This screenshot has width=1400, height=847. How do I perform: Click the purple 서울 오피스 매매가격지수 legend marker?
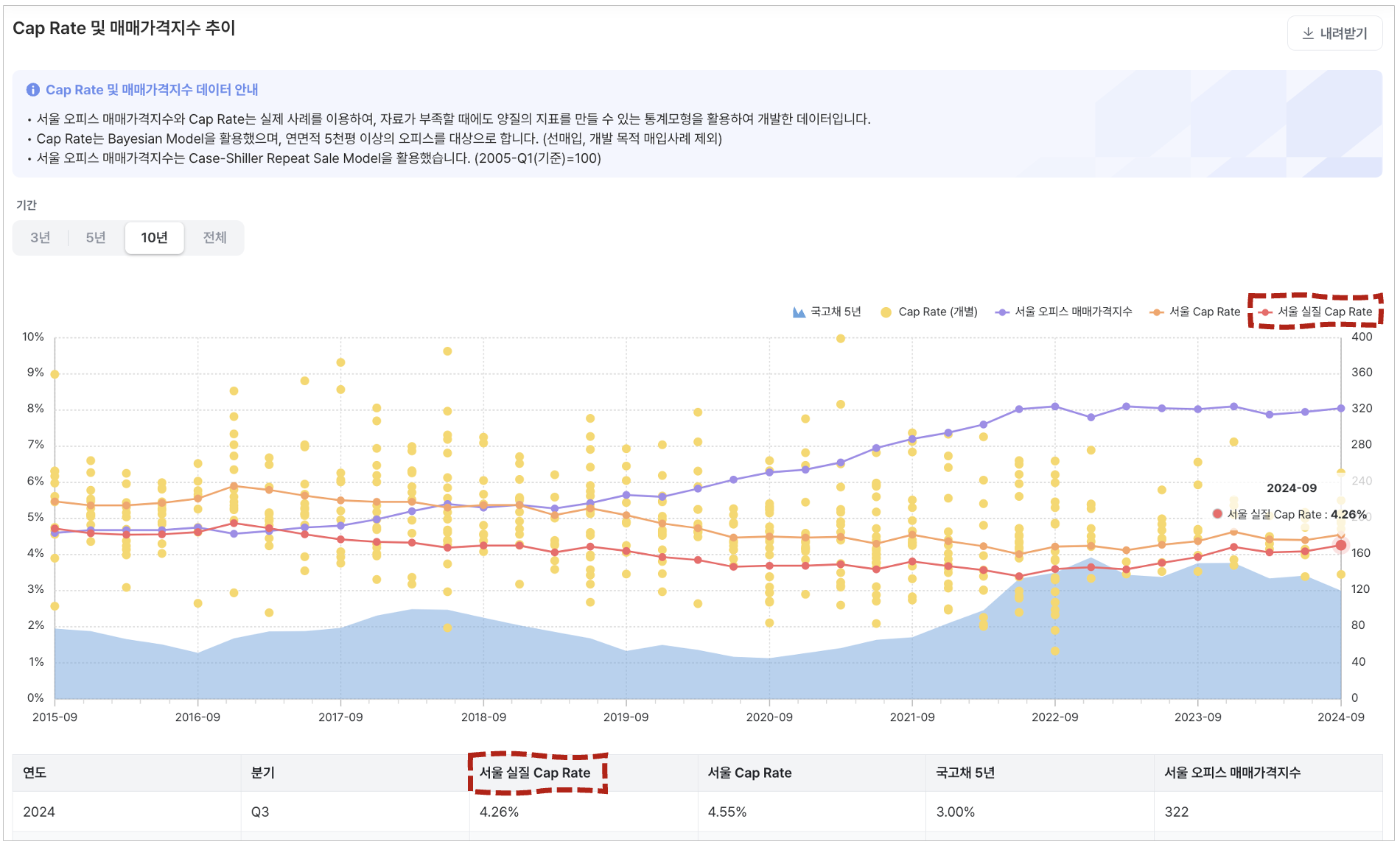[1002, 312]
